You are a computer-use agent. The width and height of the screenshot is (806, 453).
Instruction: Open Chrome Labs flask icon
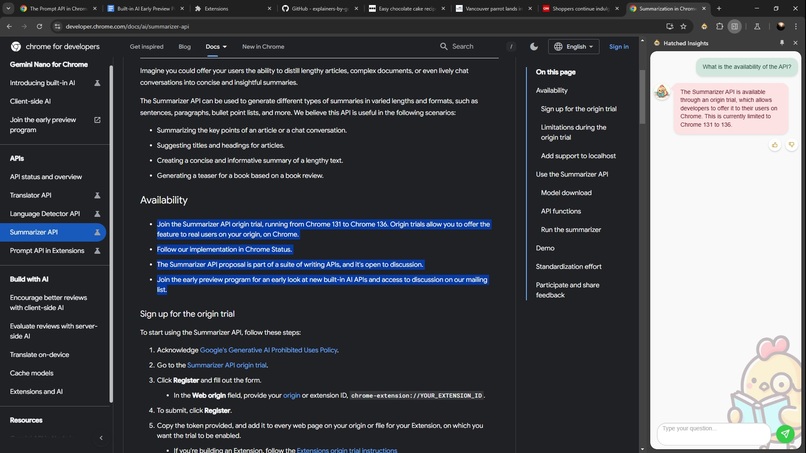[757, 26]
